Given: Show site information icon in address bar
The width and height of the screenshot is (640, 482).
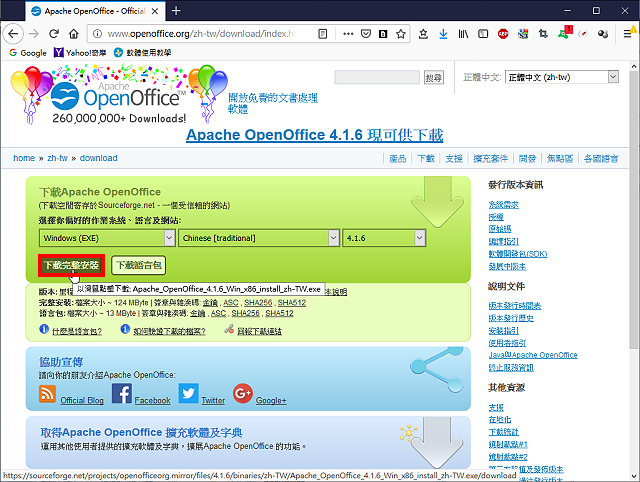Looking at the screenshot, I should click(97, 34).
